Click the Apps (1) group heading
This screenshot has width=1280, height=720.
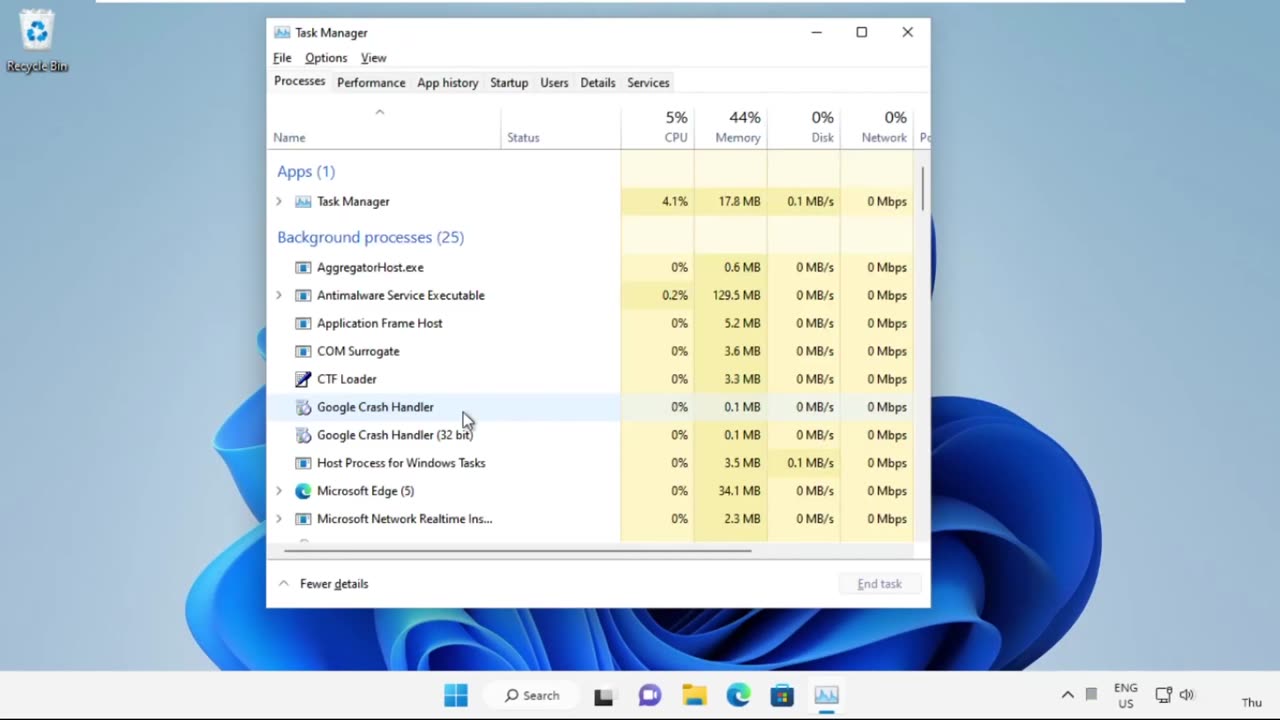pos(306,171)
